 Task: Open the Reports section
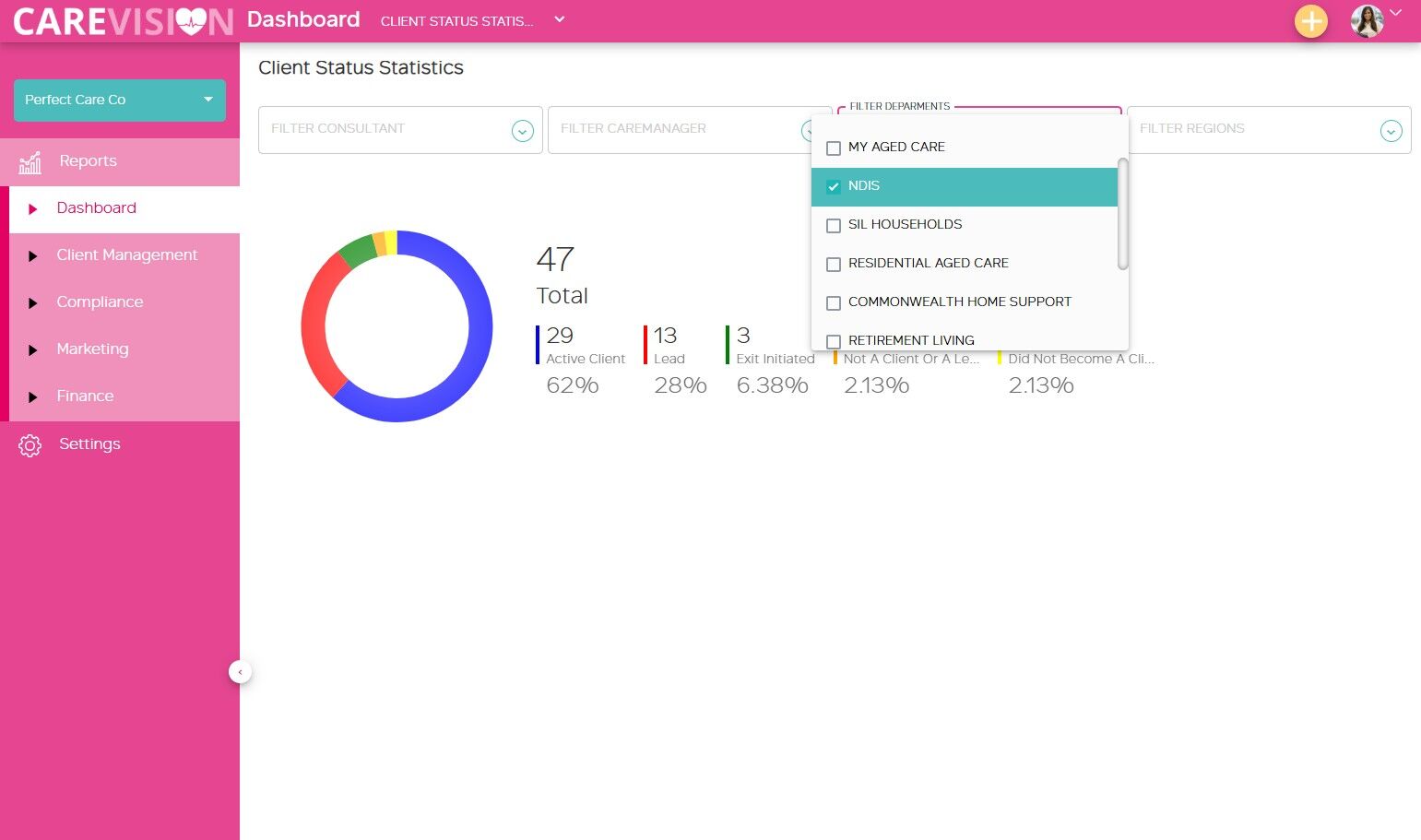point(120,161)
